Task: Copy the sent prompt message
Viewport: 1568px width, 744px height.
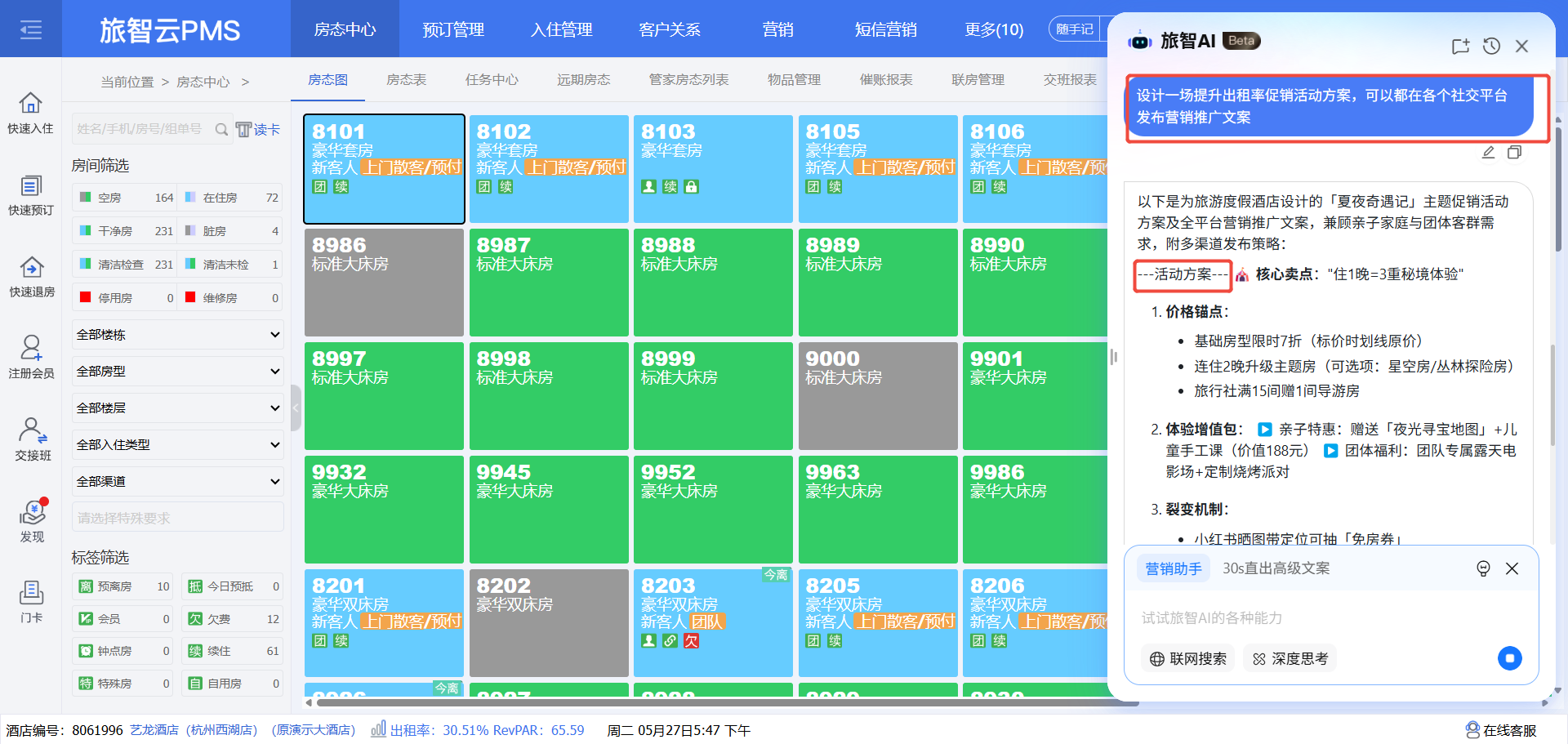Action: pyautogui.click(x=1514, y=153)
